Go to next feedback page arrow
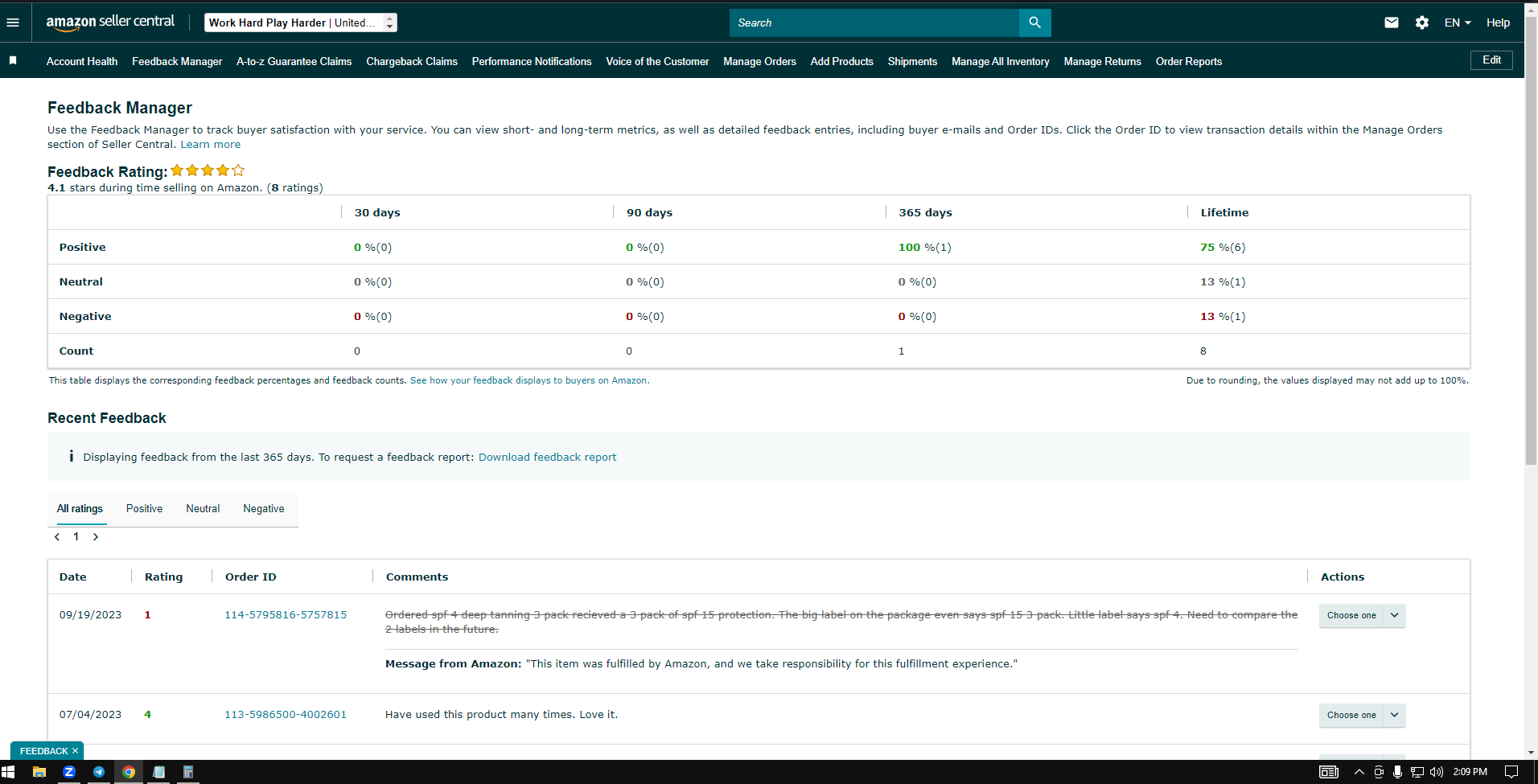The image size is (1538, 784). coord(96,537)
